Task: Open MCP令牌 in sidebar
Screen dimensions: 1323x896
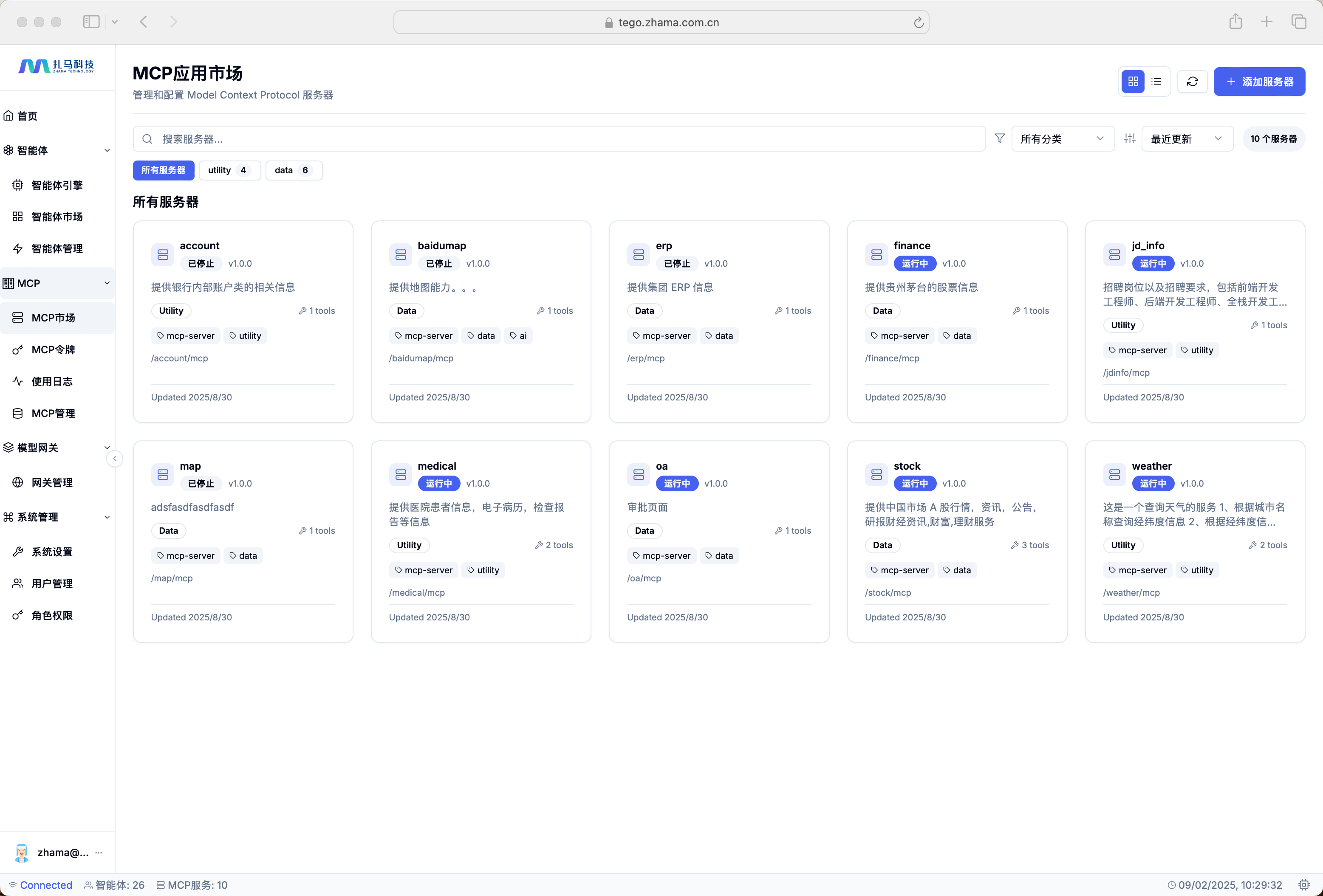Action: (x=53, y=349)
